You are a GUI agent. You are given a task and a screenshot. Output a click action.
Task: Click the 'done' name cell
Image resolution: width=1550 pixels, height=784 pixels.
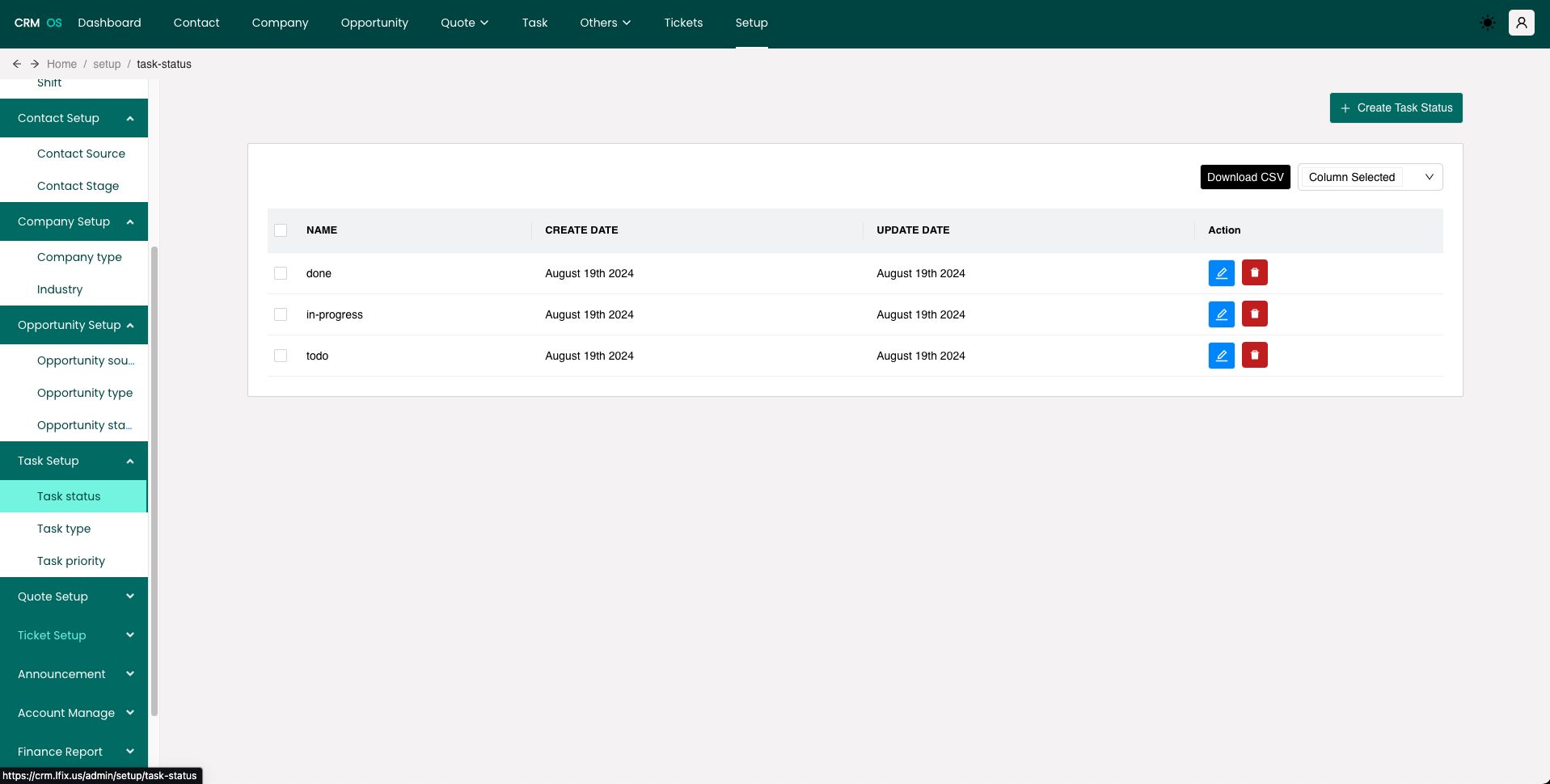319,273
